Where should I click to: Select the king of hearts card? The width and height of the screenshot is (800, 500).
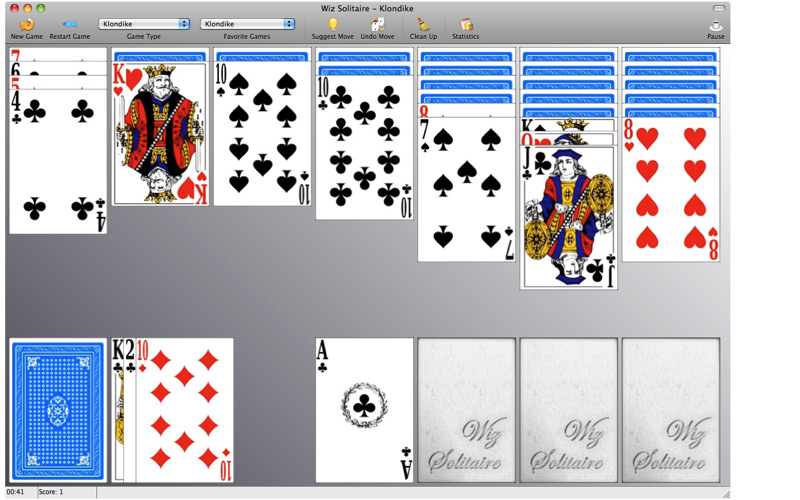(160, 134)
